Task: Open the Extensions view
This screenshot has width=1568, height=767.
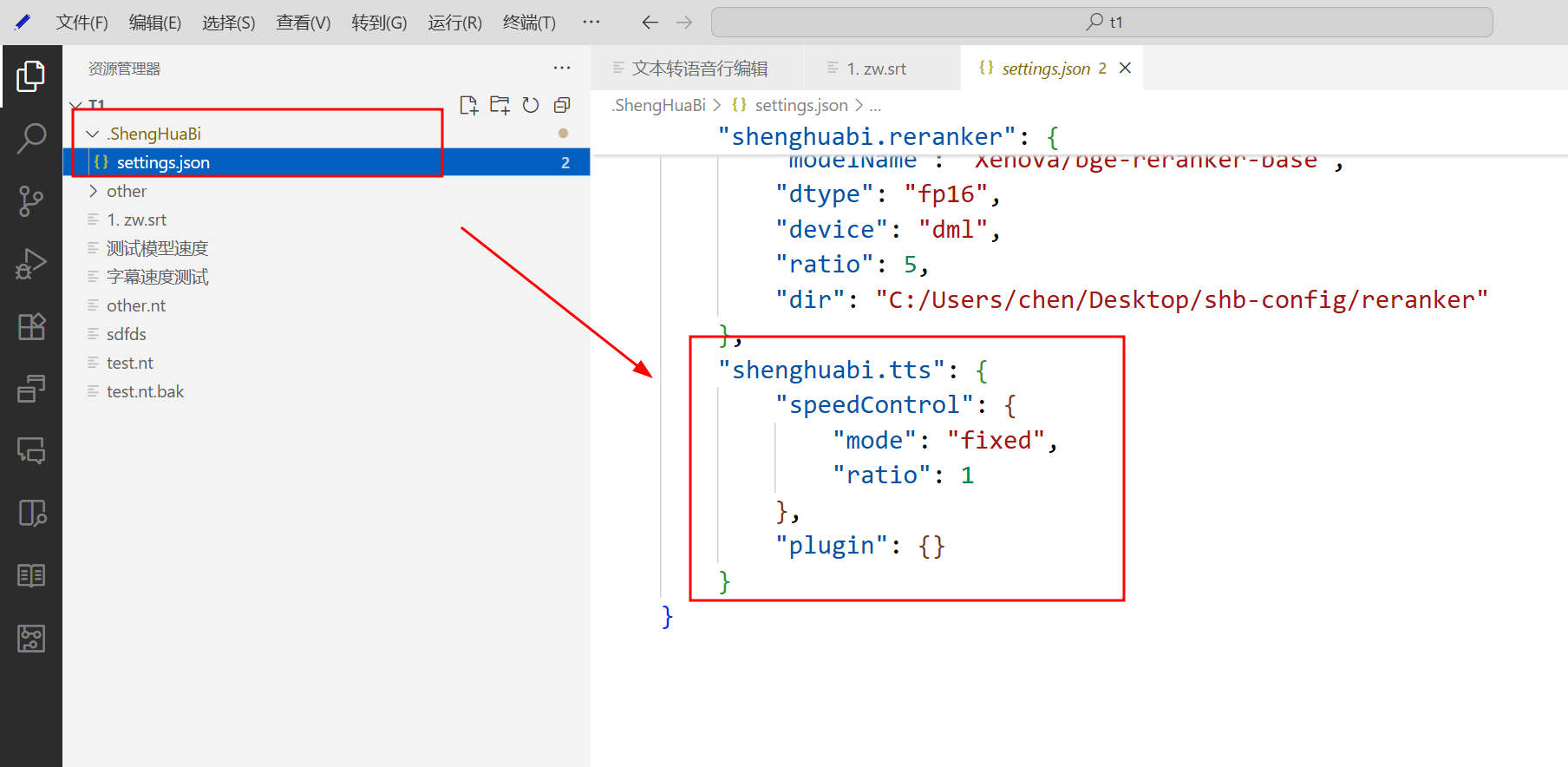Action: tap(31, 326)
